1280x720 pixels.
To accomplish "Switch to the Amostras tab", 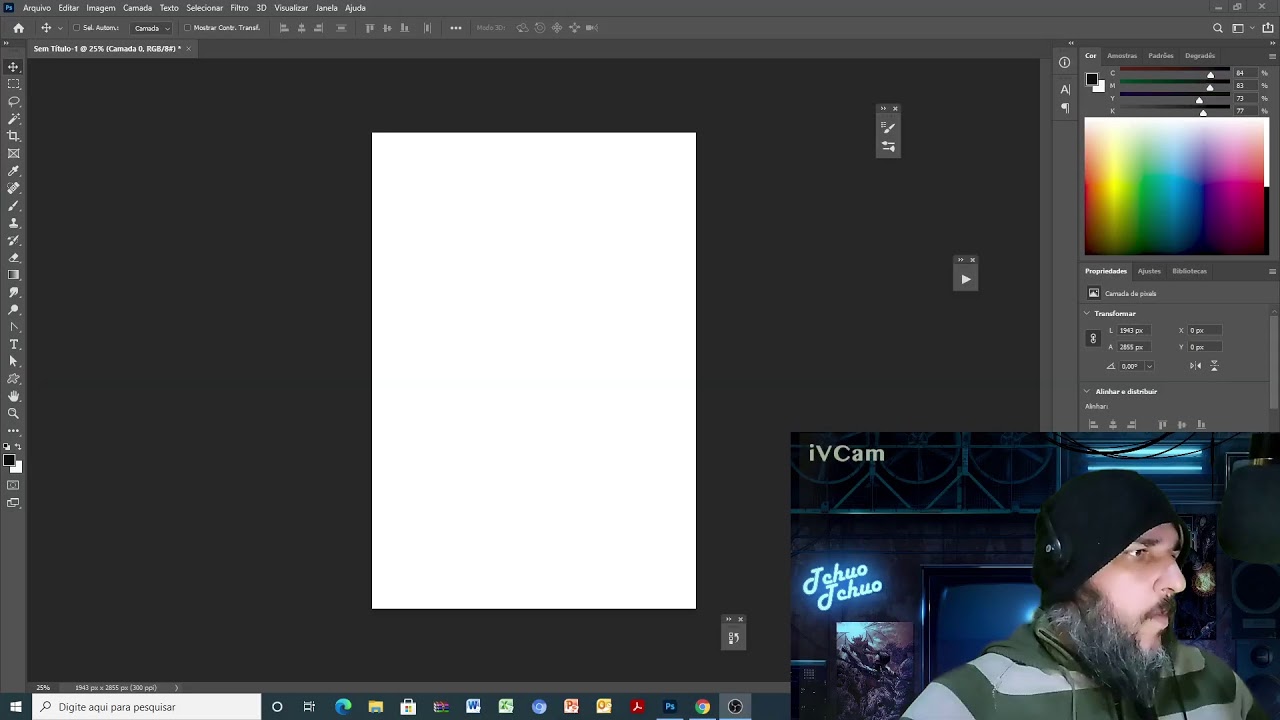I will [x=1121, y=56].
